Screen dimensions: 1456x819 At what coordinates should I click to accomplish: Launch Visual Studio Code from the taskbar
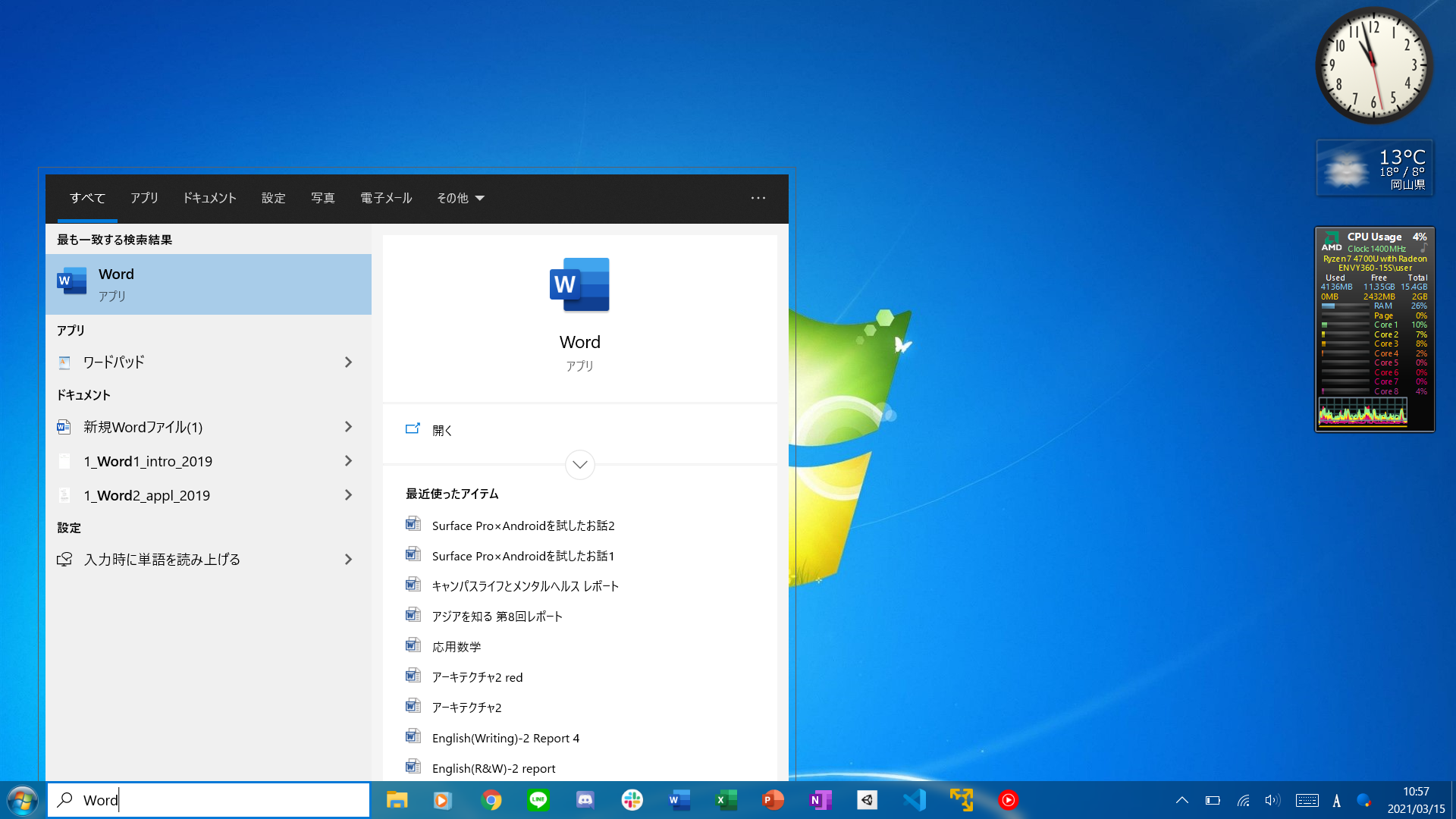[915, 799]
